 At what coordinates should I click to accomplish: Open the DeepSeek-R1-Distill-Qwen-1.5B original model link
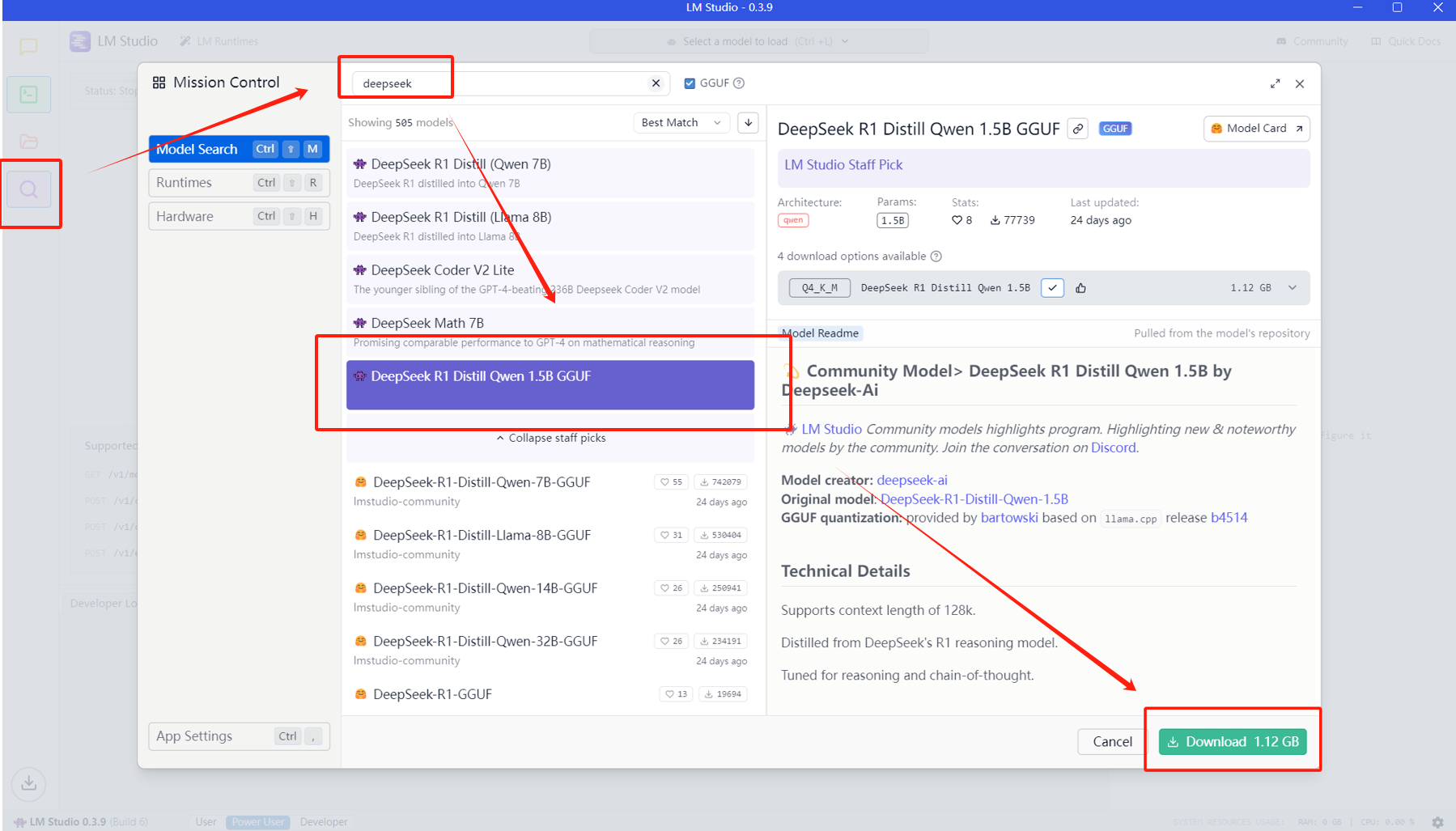pos(974,499)
